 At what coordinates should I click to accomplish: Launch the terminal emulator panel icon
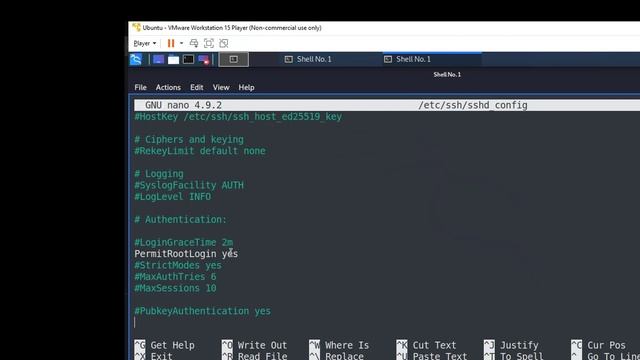[x=188, y=60]
